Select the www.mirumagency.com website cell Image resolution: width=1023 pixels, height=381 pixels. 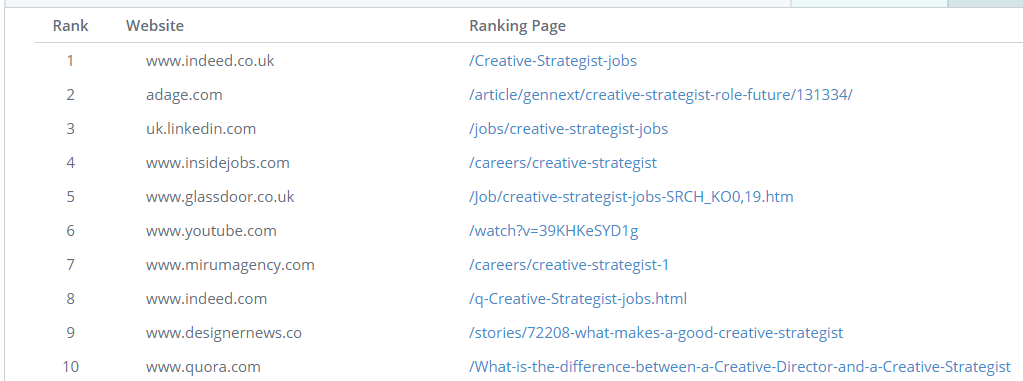[230, 265]
